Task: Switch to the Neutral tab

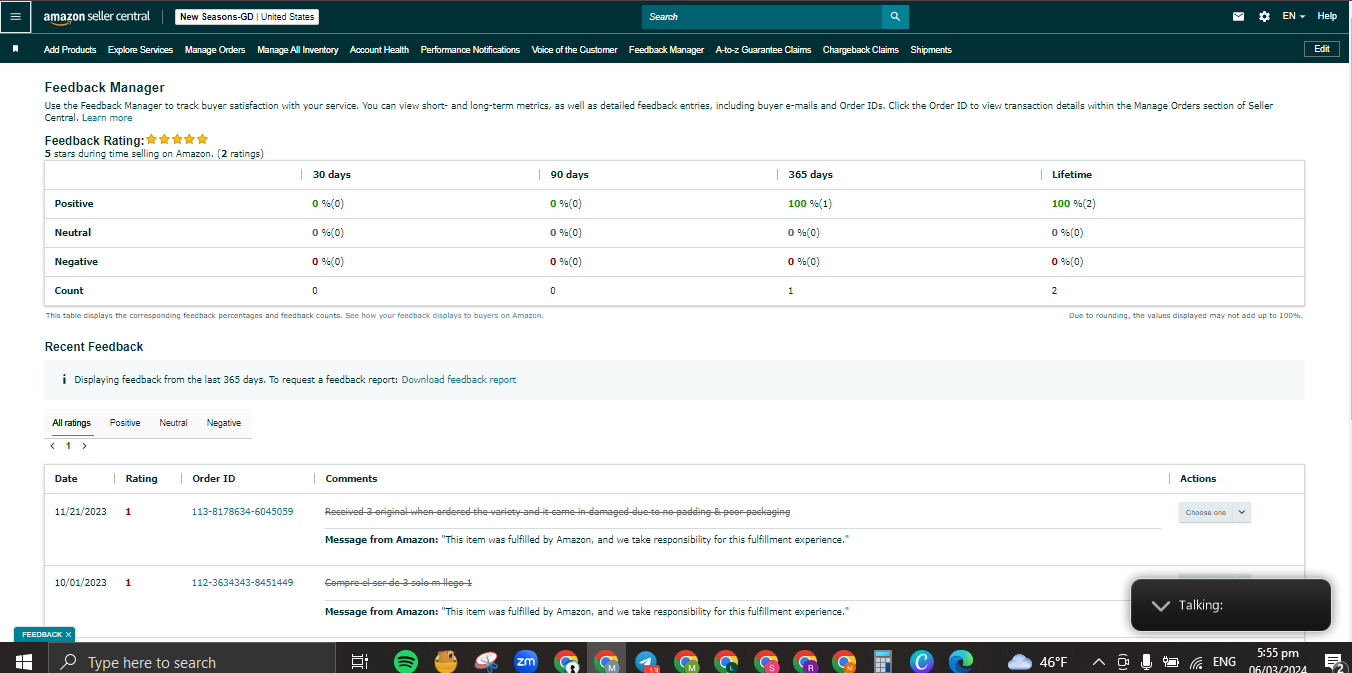Action: click(173, 423)
